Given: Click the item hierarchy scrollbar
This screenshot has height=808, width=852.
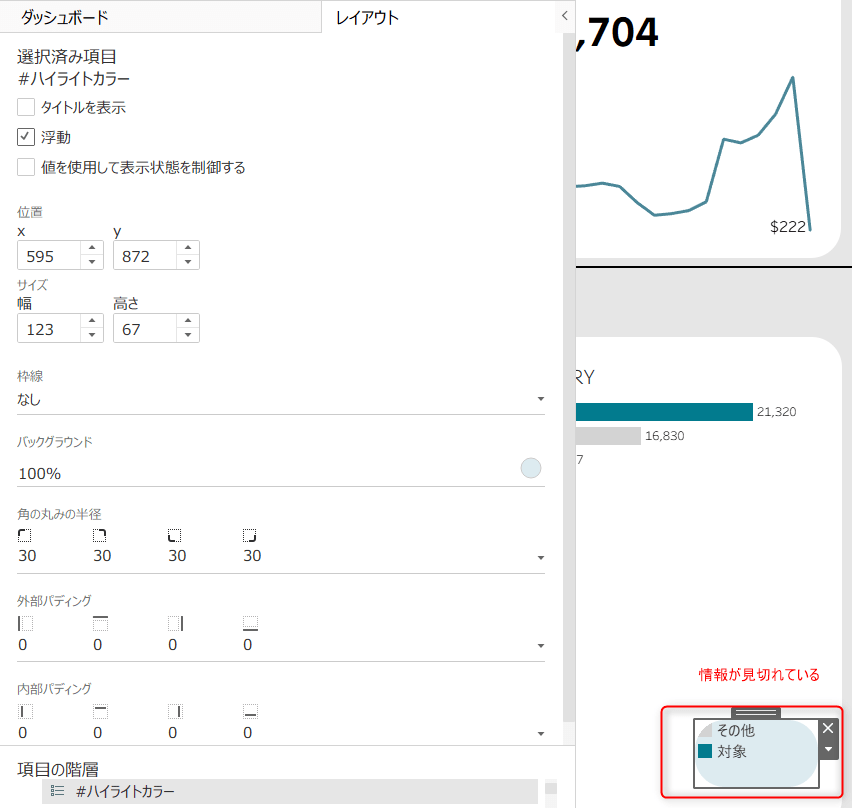Looking at the screenshot, I should tap(550, 787).
